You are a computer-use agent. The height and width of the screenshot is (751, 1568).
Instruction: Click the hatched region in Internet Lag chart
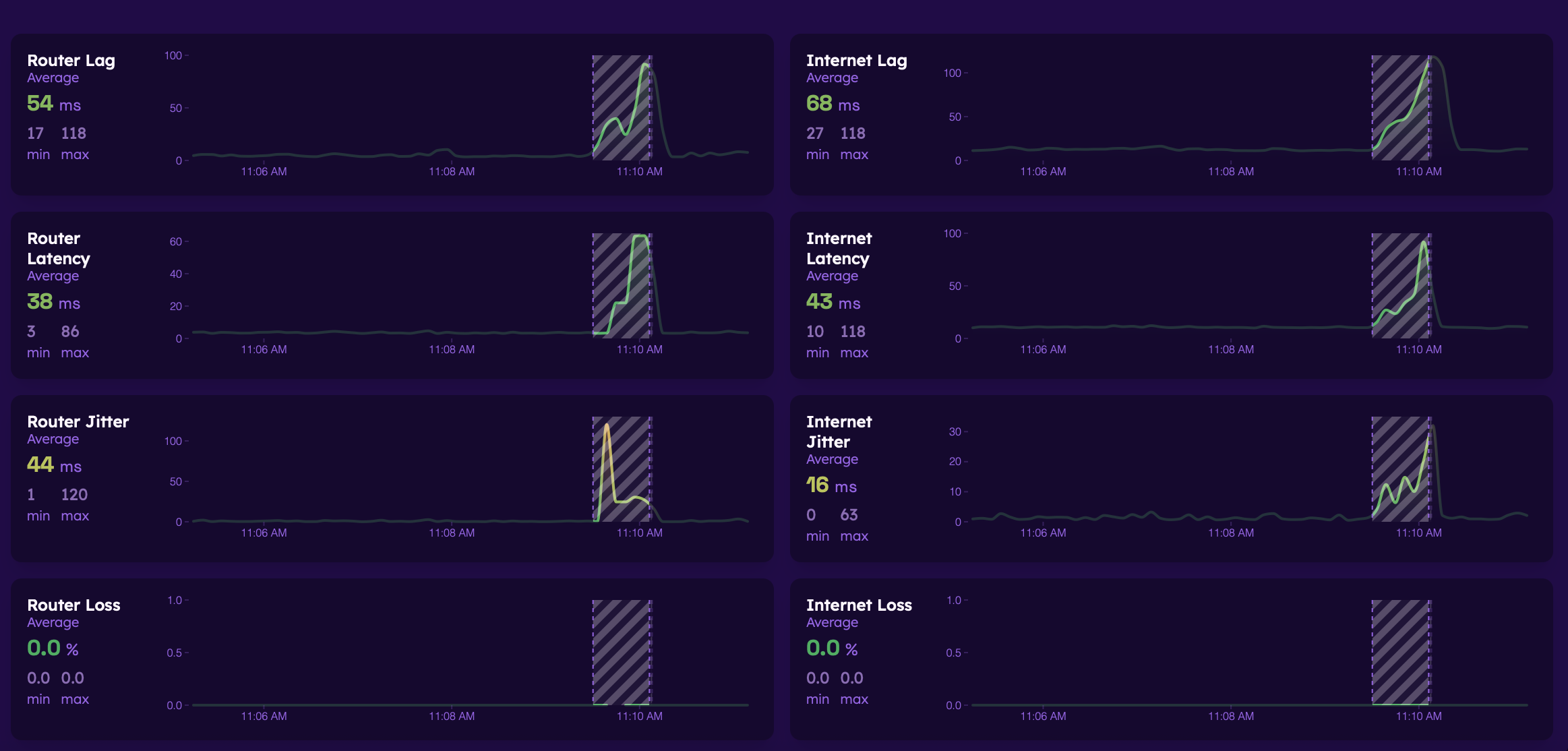point(1401,108)
